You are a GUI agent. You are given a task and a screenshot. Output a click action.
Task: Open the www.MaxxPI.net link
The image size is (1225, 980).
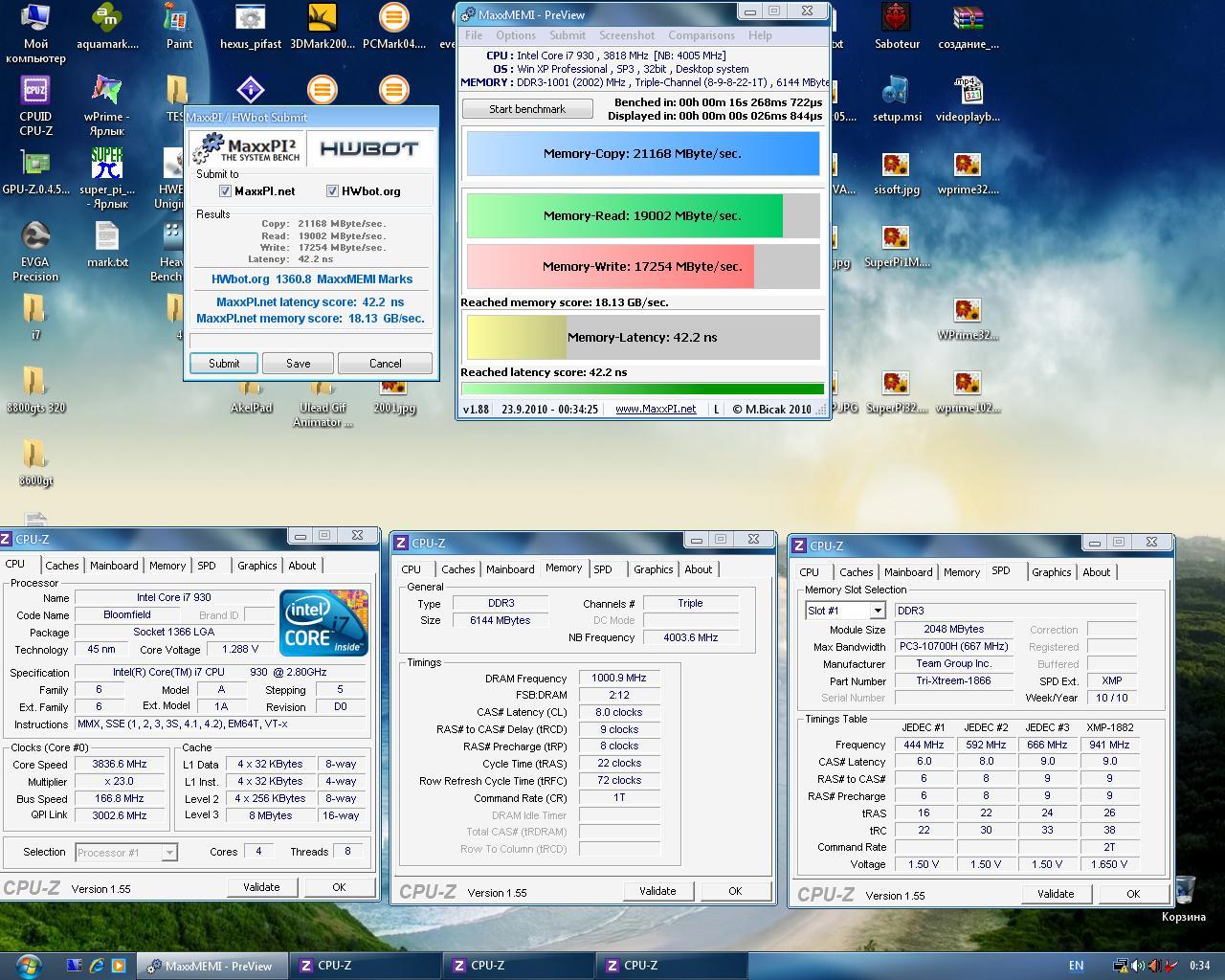pos(656,409)
